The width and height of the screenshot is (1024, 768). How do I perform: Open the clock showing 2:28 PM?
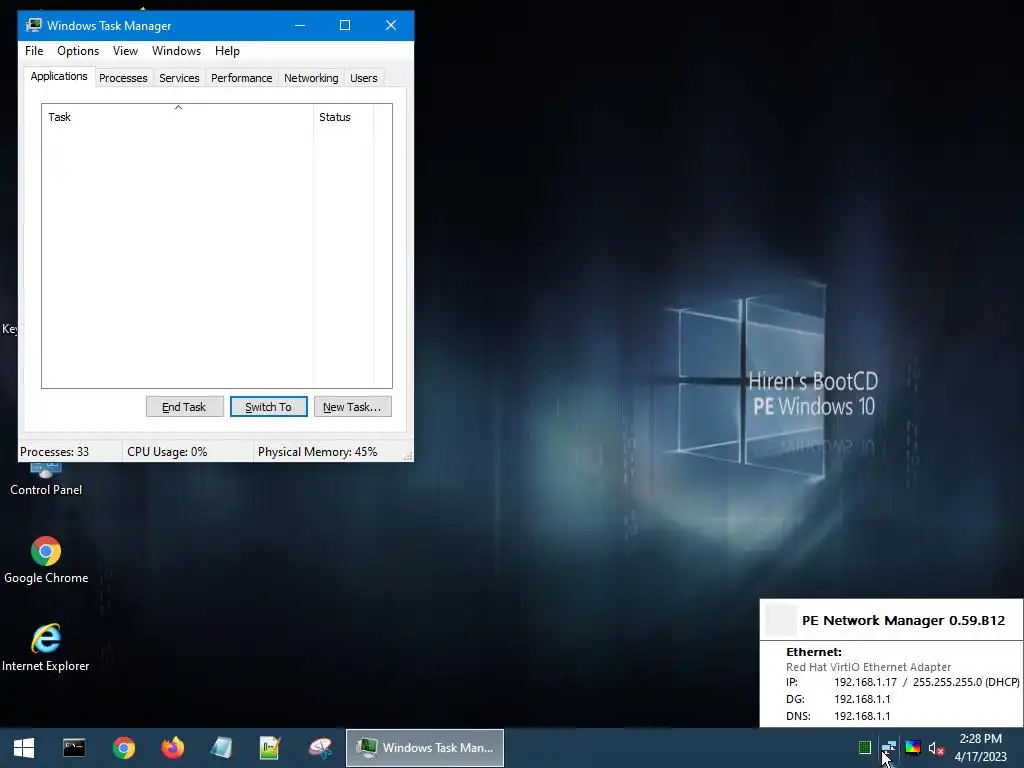980,748
